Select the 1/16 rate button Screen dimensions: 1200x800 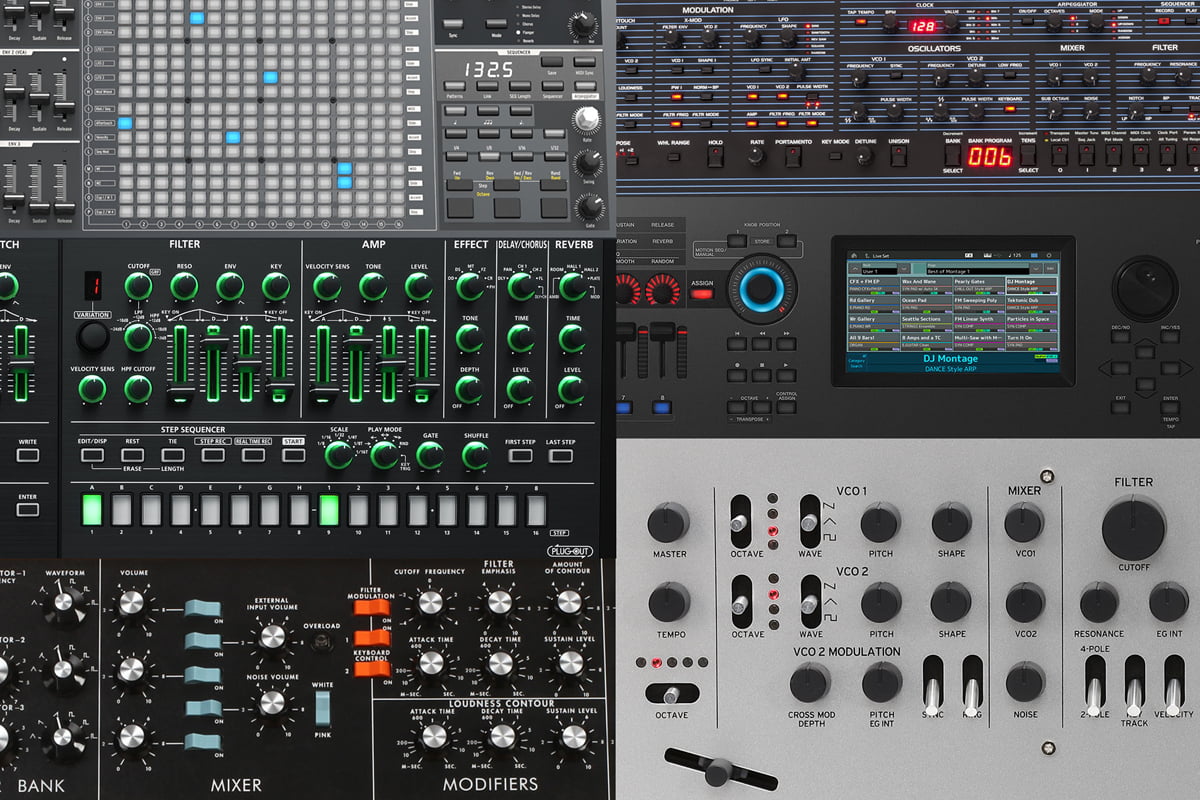pos(522,133)
